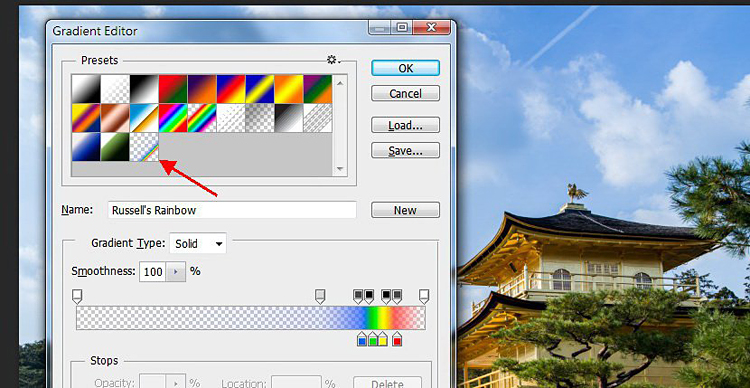Click the Delete stop button

pyautogui.click(x=388, y=383)
